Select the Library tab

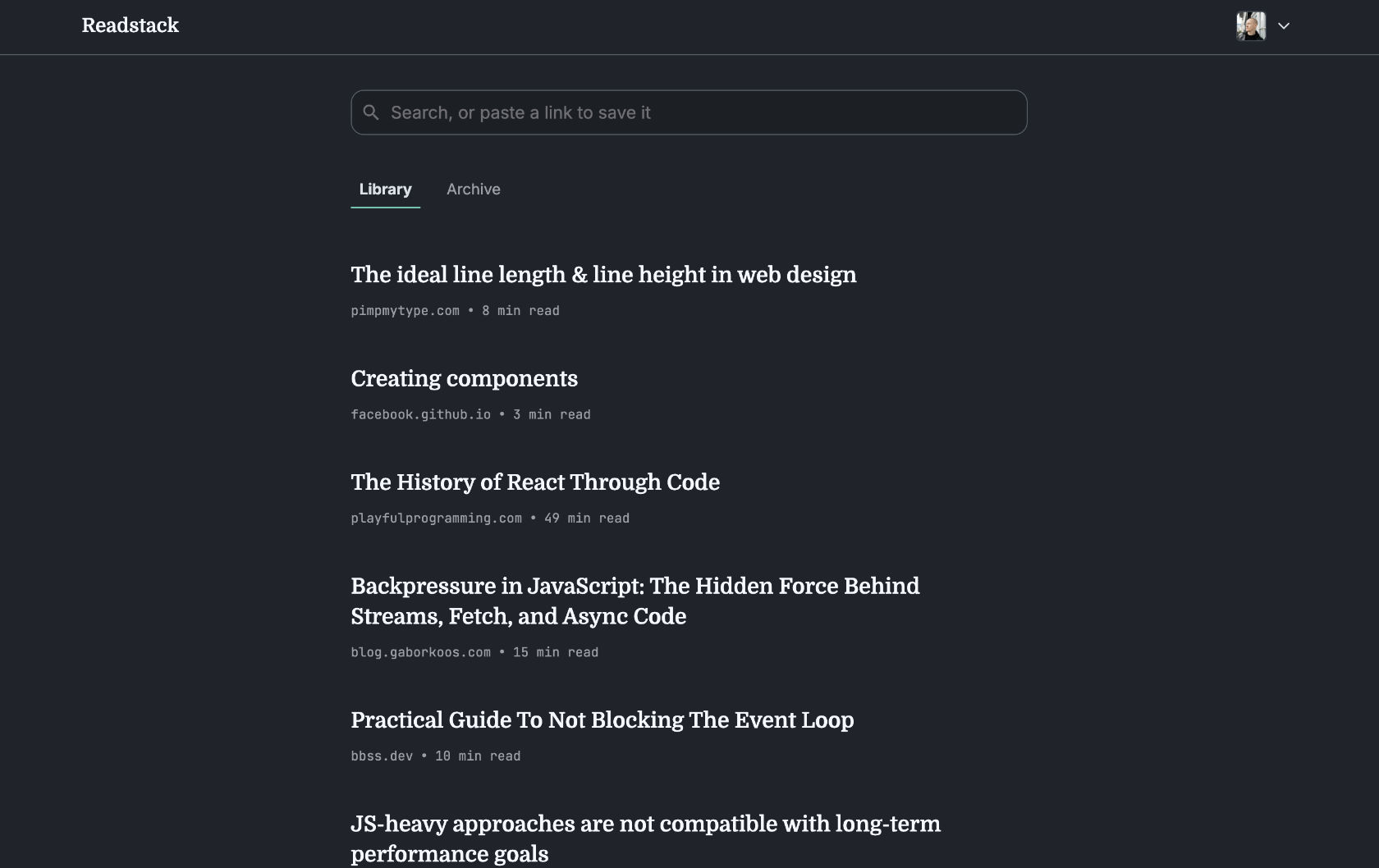pos(385,190)
